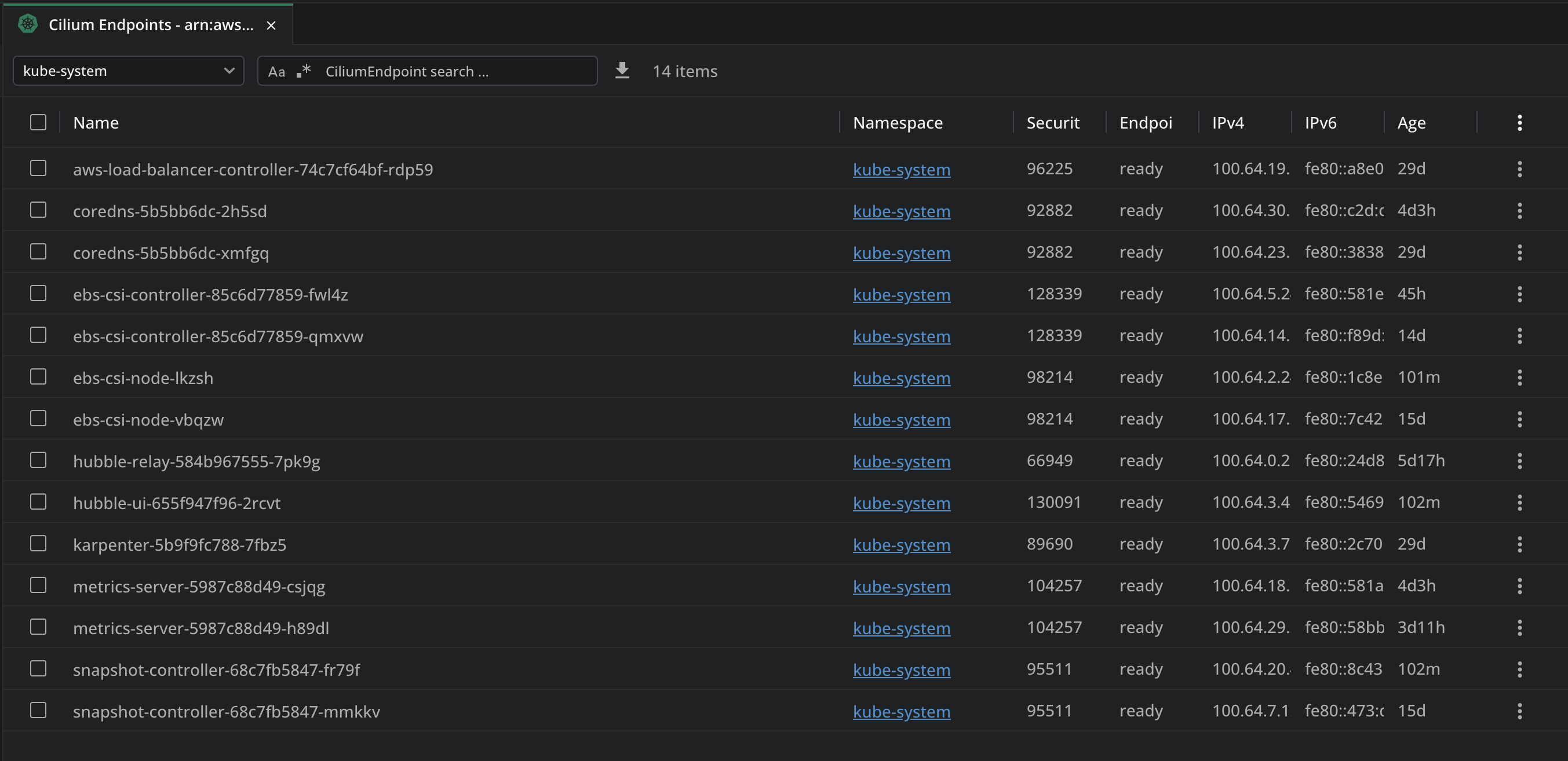Select hubble-ui row checkbox
The image size is (1568, 761).
[x=38, y=501]
